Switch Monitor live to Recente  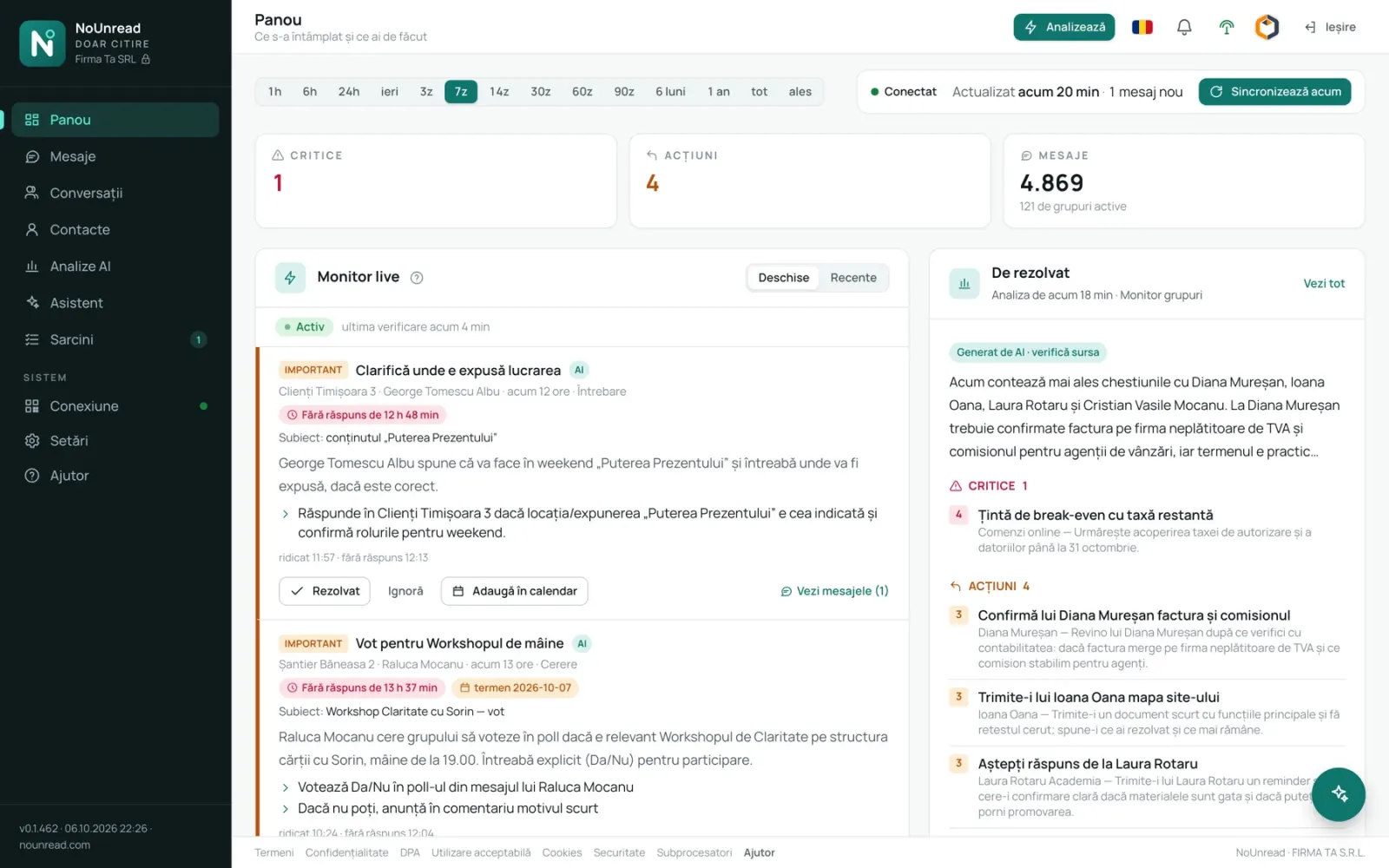pos(853,278)
